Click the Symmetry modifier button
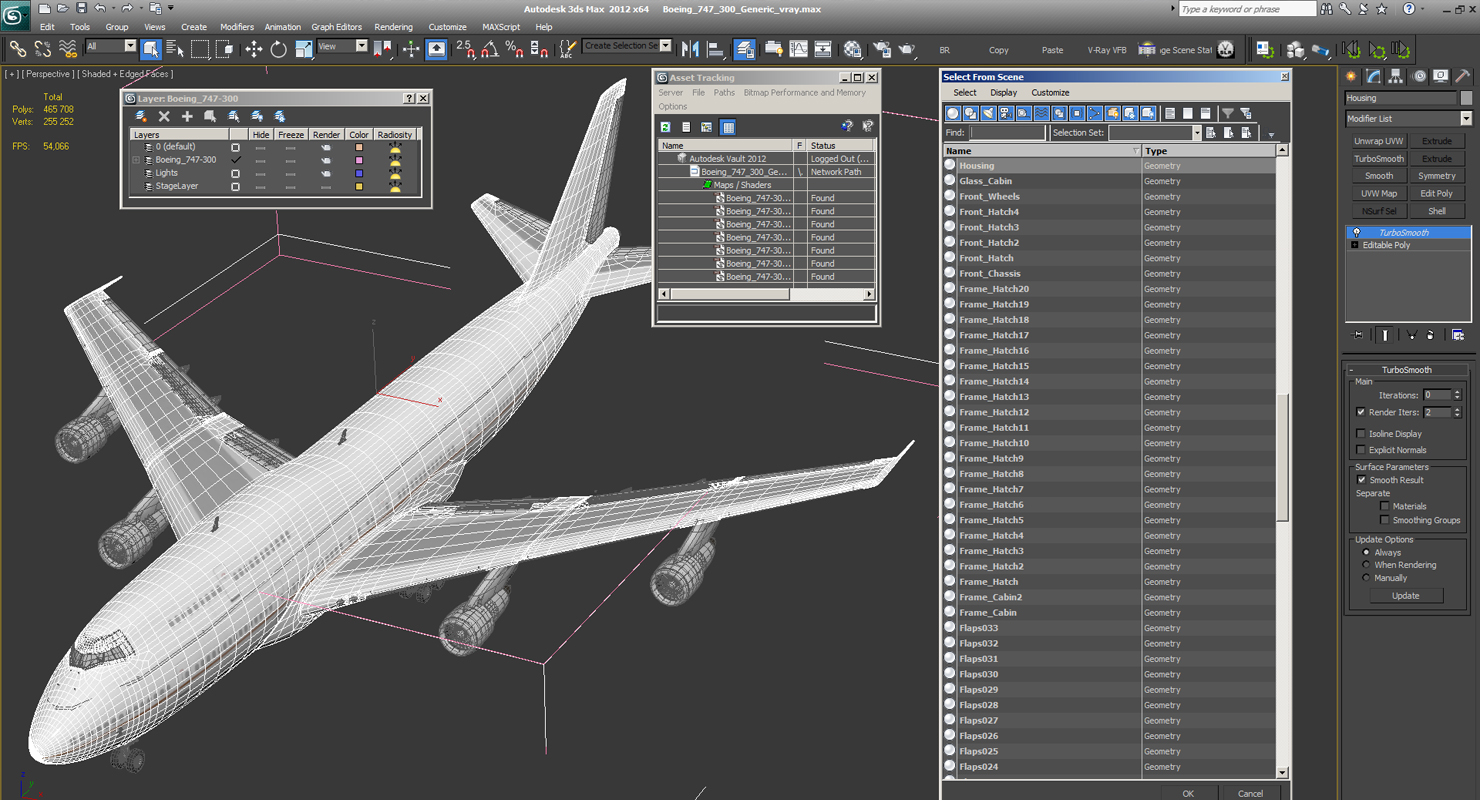 point(1437,176)
